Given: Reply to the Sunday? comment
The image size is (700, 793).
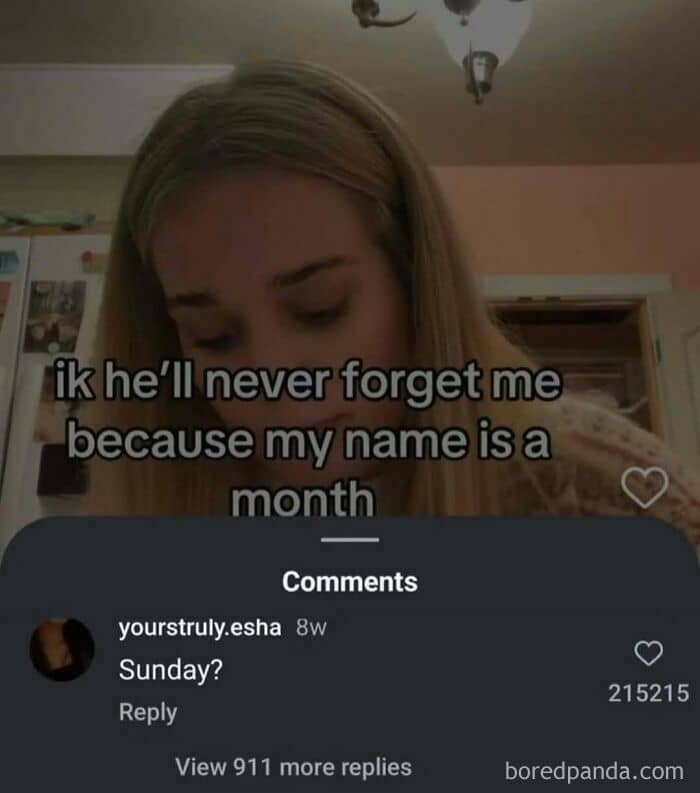Looking at the screenshot, I should 148,712.
